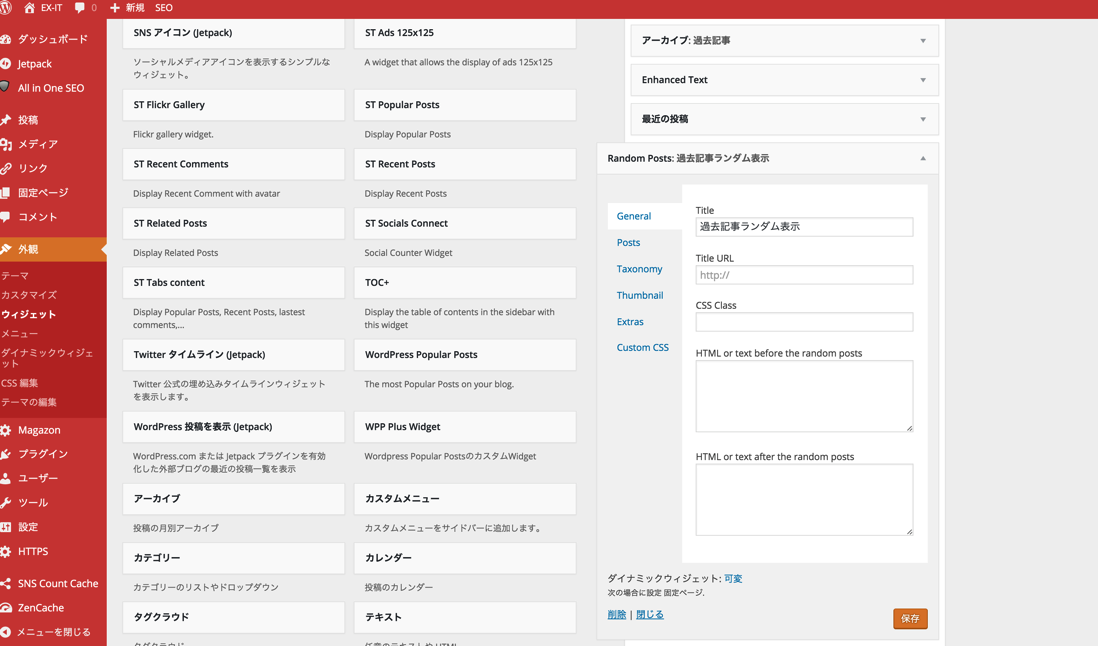Open the SEO admin bar menu
This screenshot has width=1098, height=646.
pyautogui.click(x=163, y=8)
